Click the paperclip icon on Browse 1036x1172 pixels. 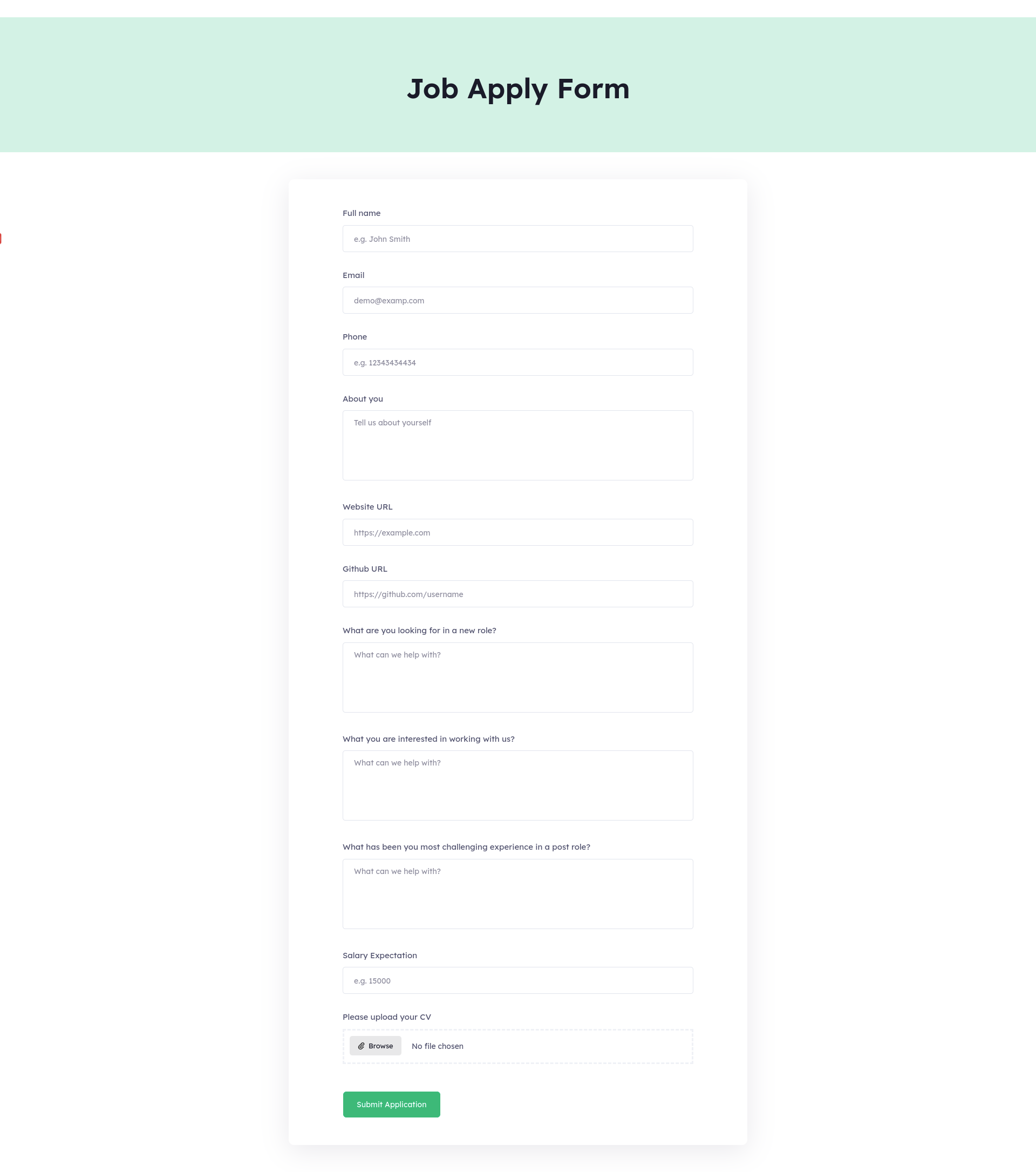click(361, 1046)
